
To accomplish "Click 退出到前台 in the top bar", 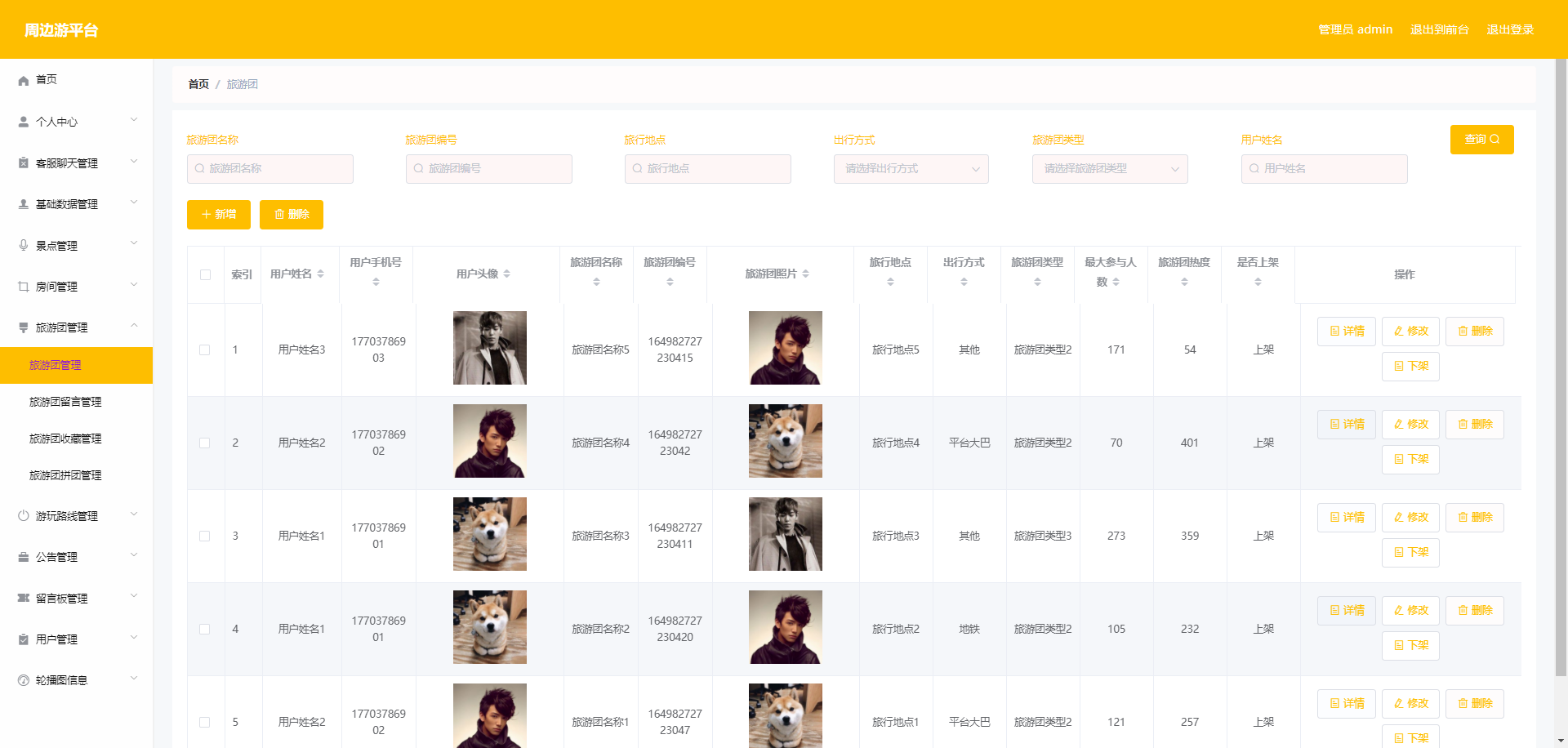I will click(1439, 29).
